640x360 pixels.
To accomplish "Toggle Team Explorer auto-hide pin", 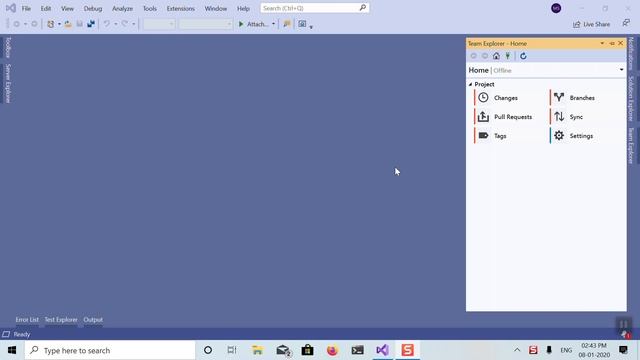I will point(612,43).
